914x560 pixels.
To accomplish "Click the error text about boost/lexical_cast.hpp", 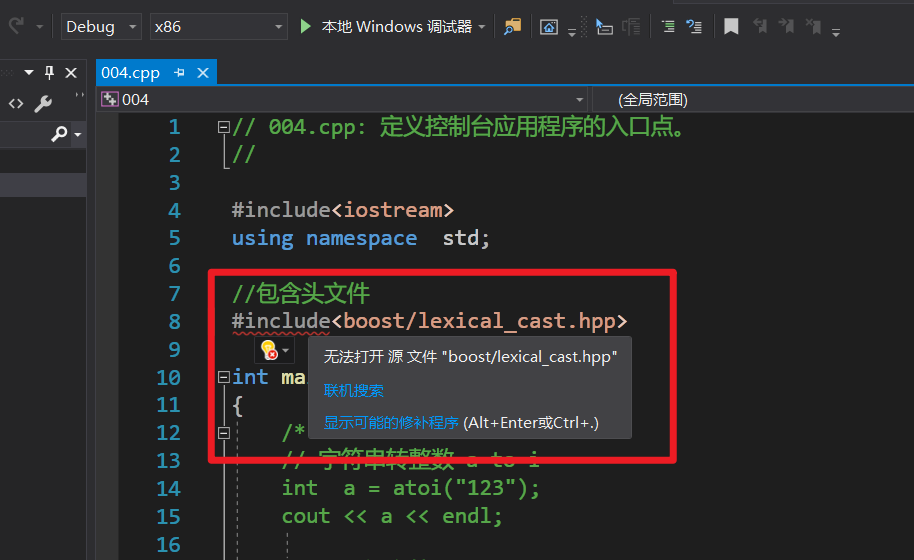I will (470, 357).
